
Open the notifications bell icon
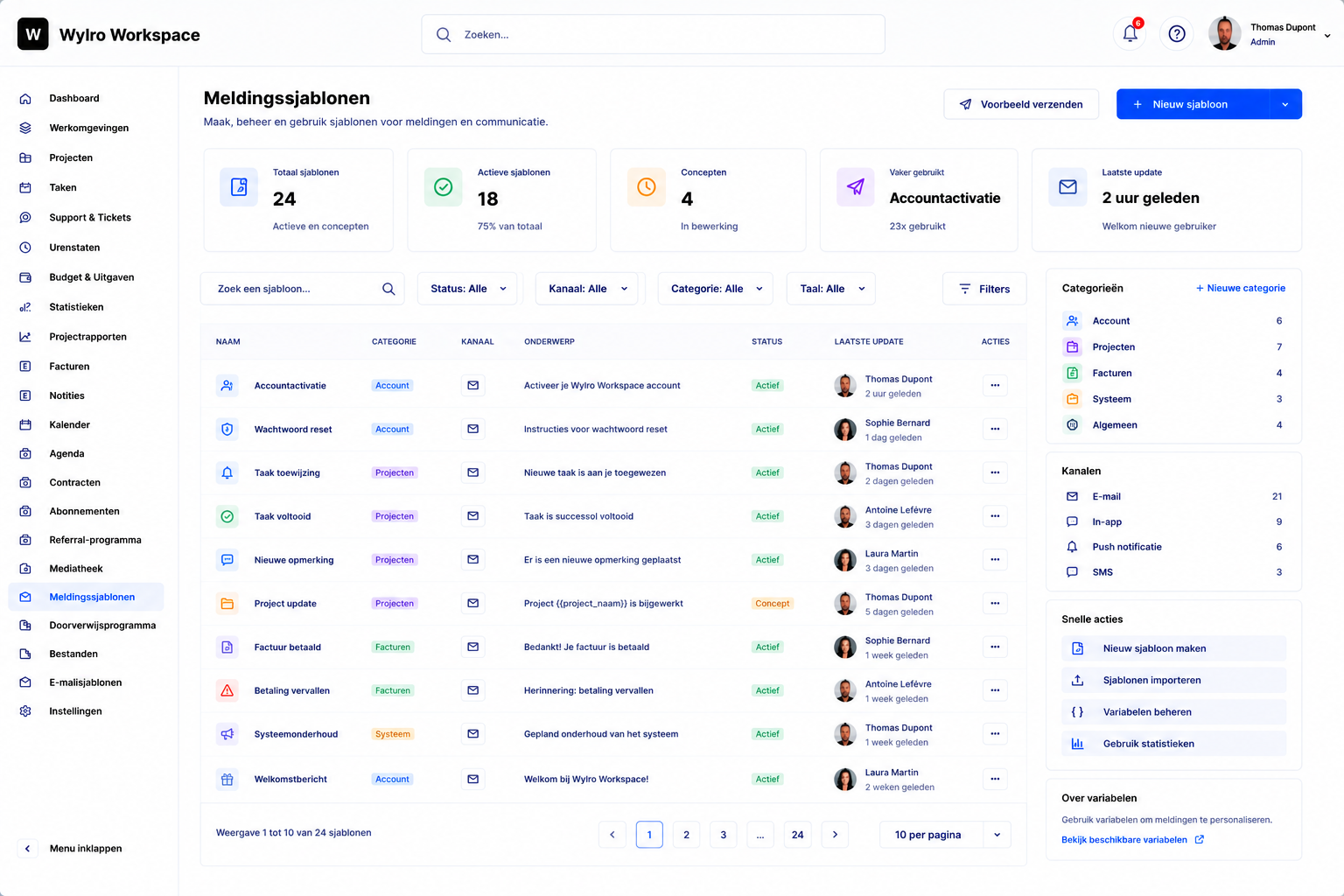point(1130,34)
